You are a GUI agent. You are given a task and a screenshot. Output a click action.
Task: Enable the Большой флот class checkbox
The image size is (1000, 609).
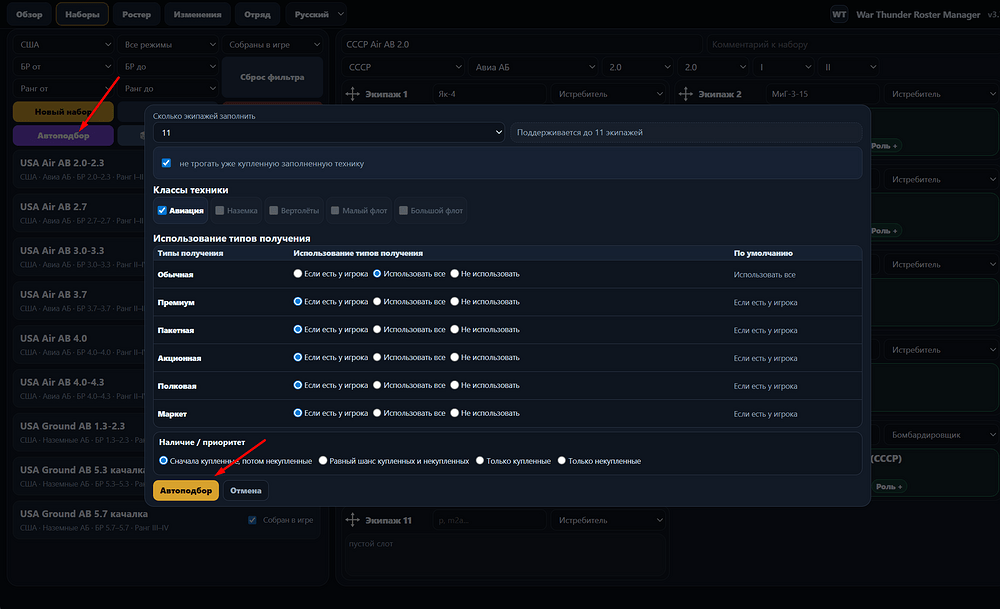(403, 210)
